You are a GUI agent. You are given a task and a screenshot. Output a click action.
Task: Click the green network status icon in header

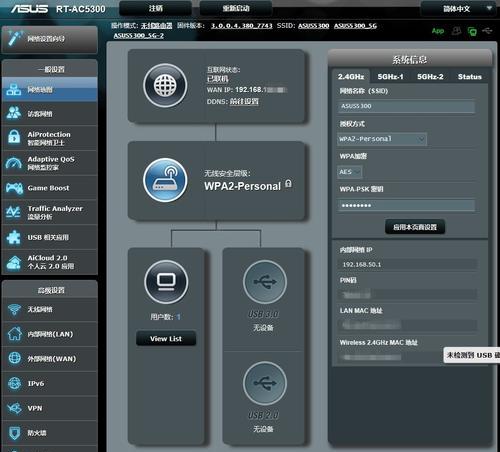click(x=472, y=31)
